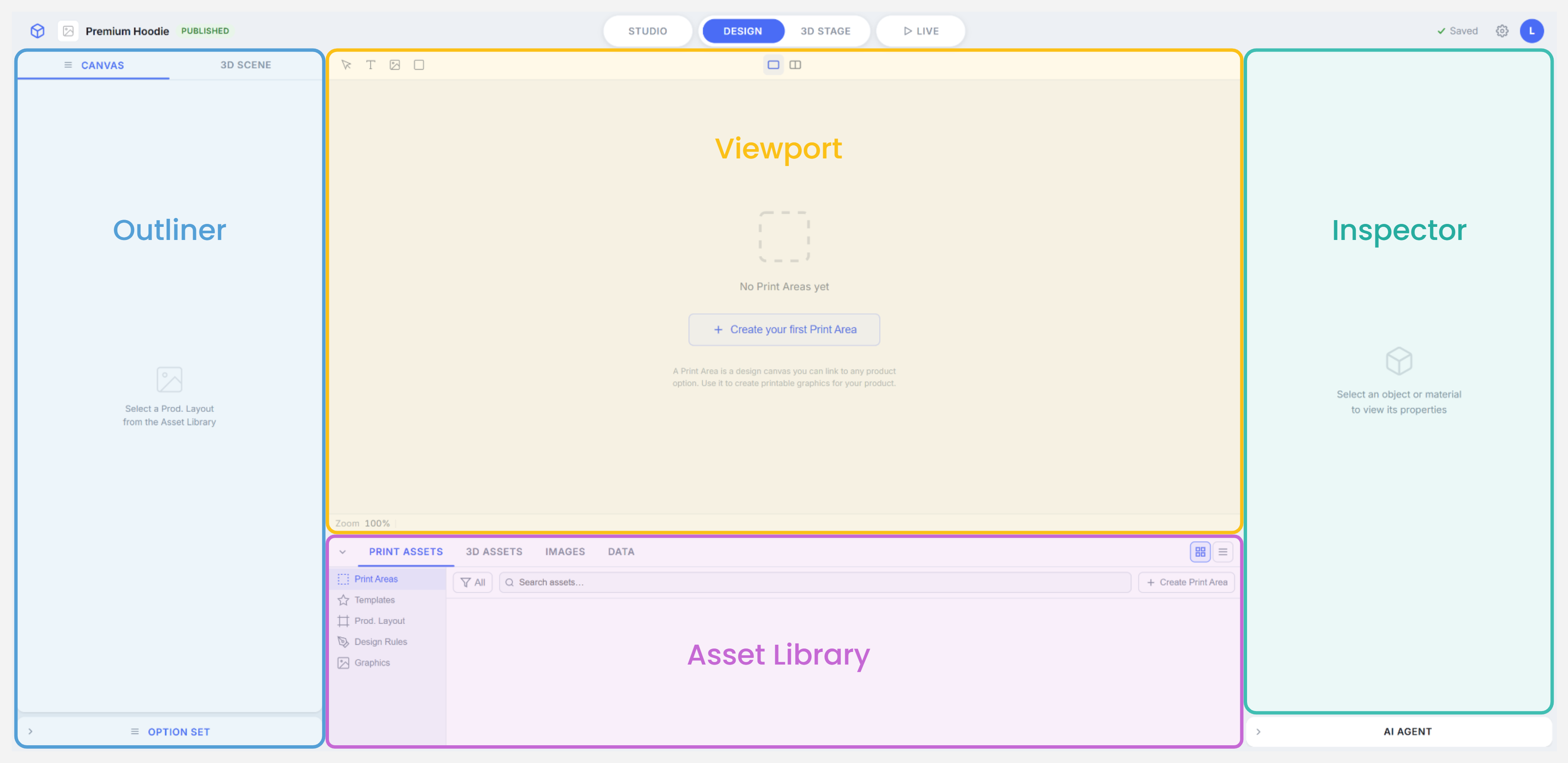The width and height of the screenshot is (1568, 763).
Task: Open the Data tab
Action: click(621, 552)
